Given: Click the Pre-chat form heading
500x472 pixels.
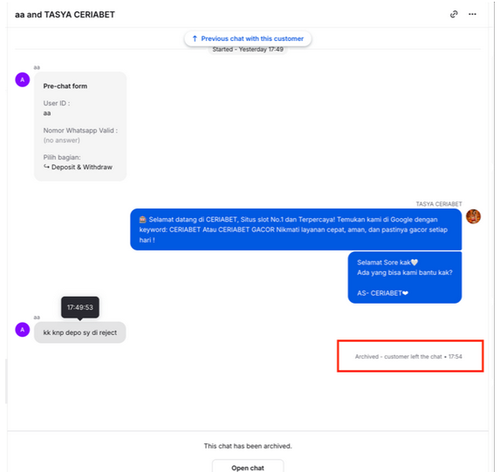Looking at the screenshot, I should tap(65, 86).
